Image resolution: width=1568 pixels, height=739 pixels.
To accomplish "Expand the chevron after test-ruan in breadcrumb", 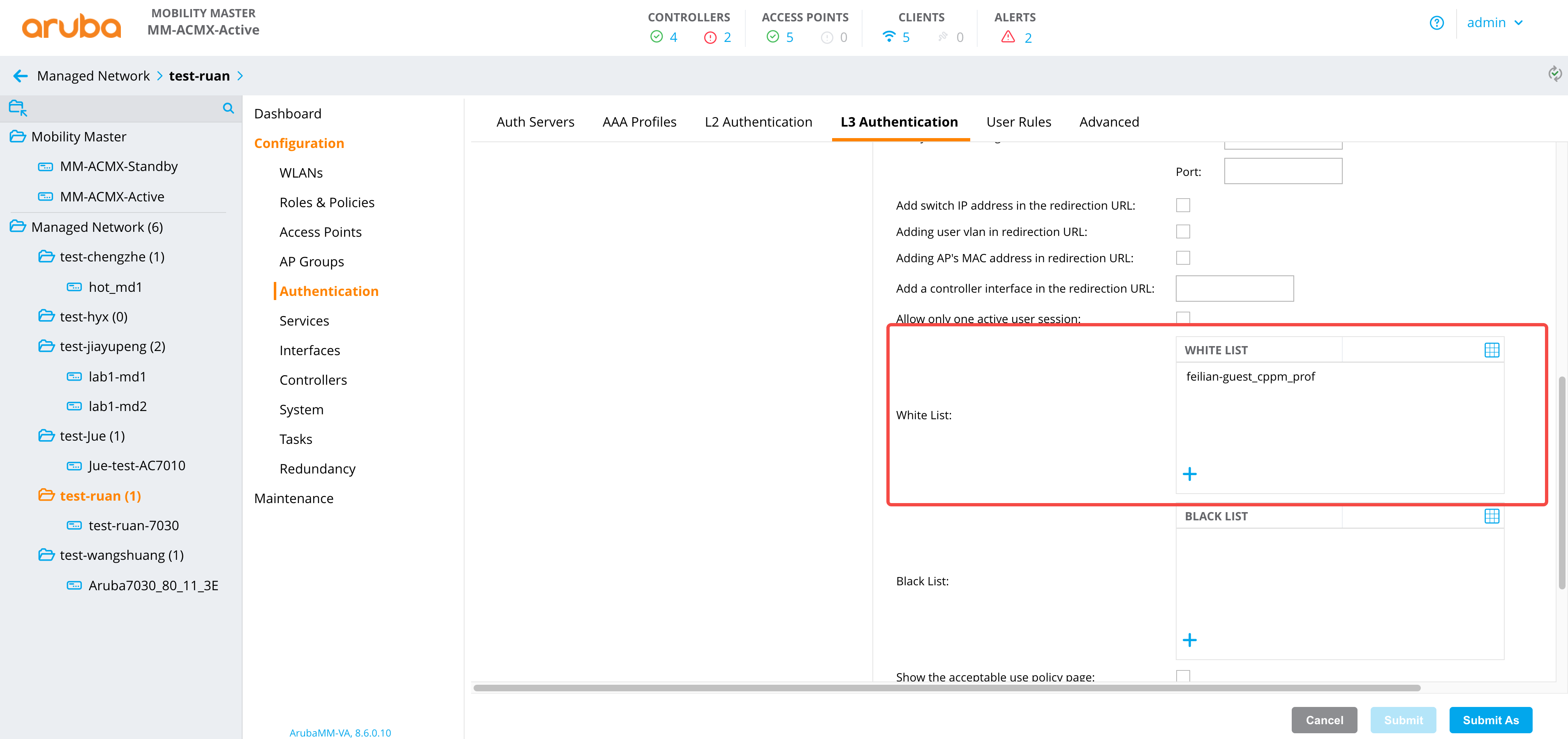I will (x=240, y=76).
